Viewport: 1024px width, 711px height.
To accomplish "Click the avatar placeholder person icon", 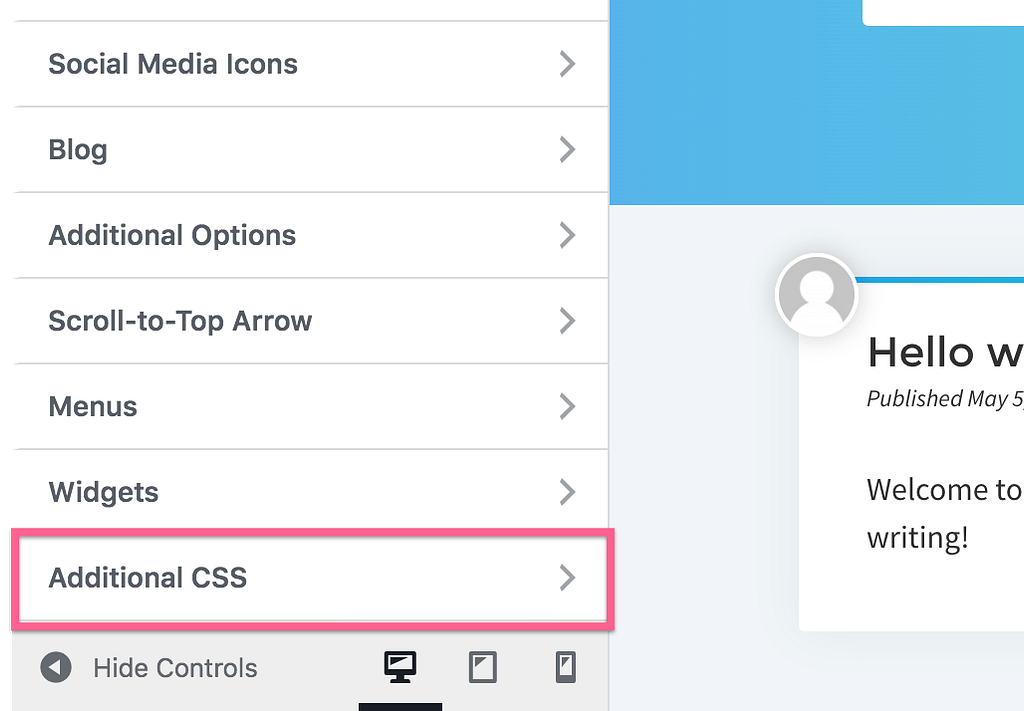I will [x=816, y=295].
